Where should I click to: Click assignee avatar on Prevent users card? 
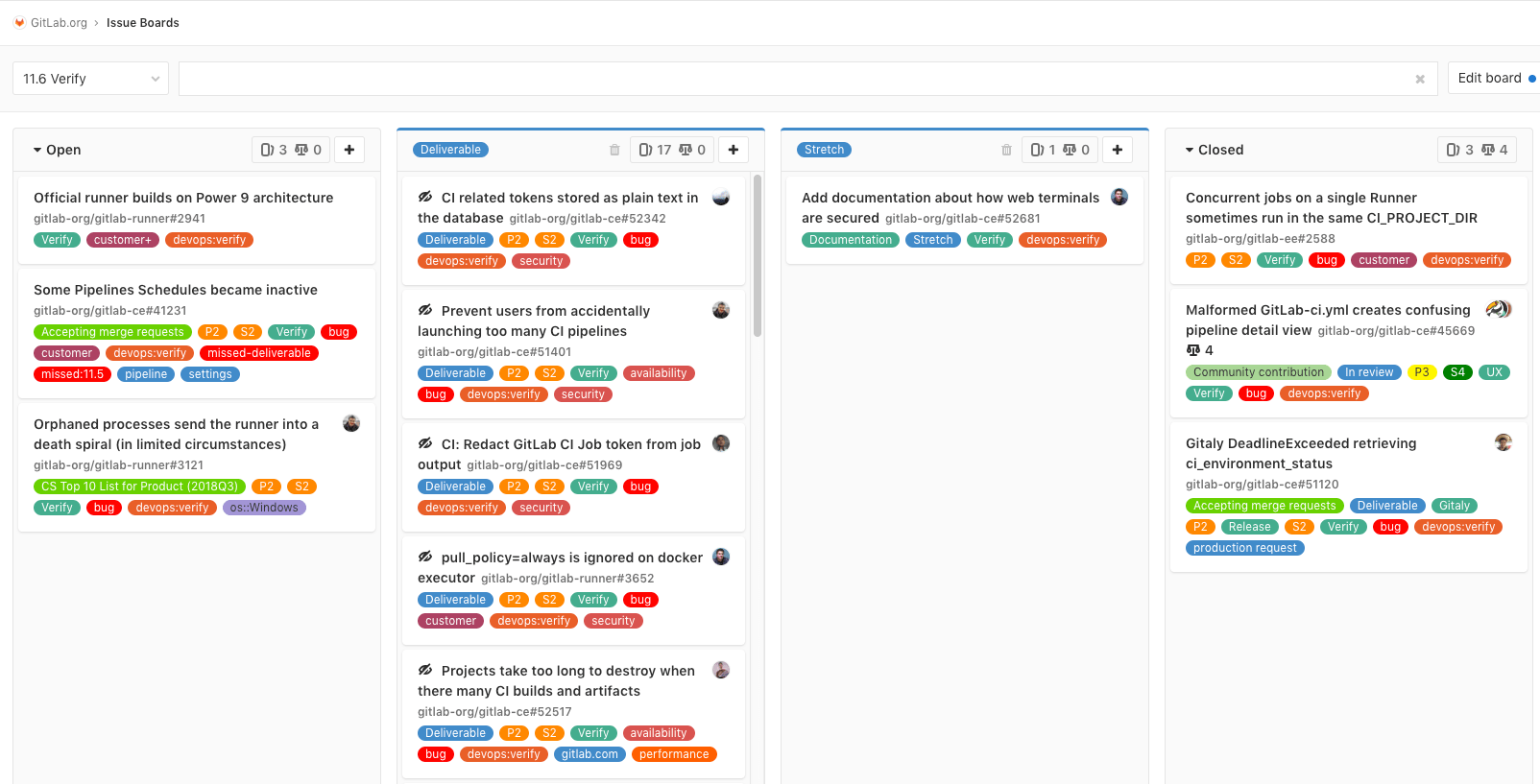721,310
